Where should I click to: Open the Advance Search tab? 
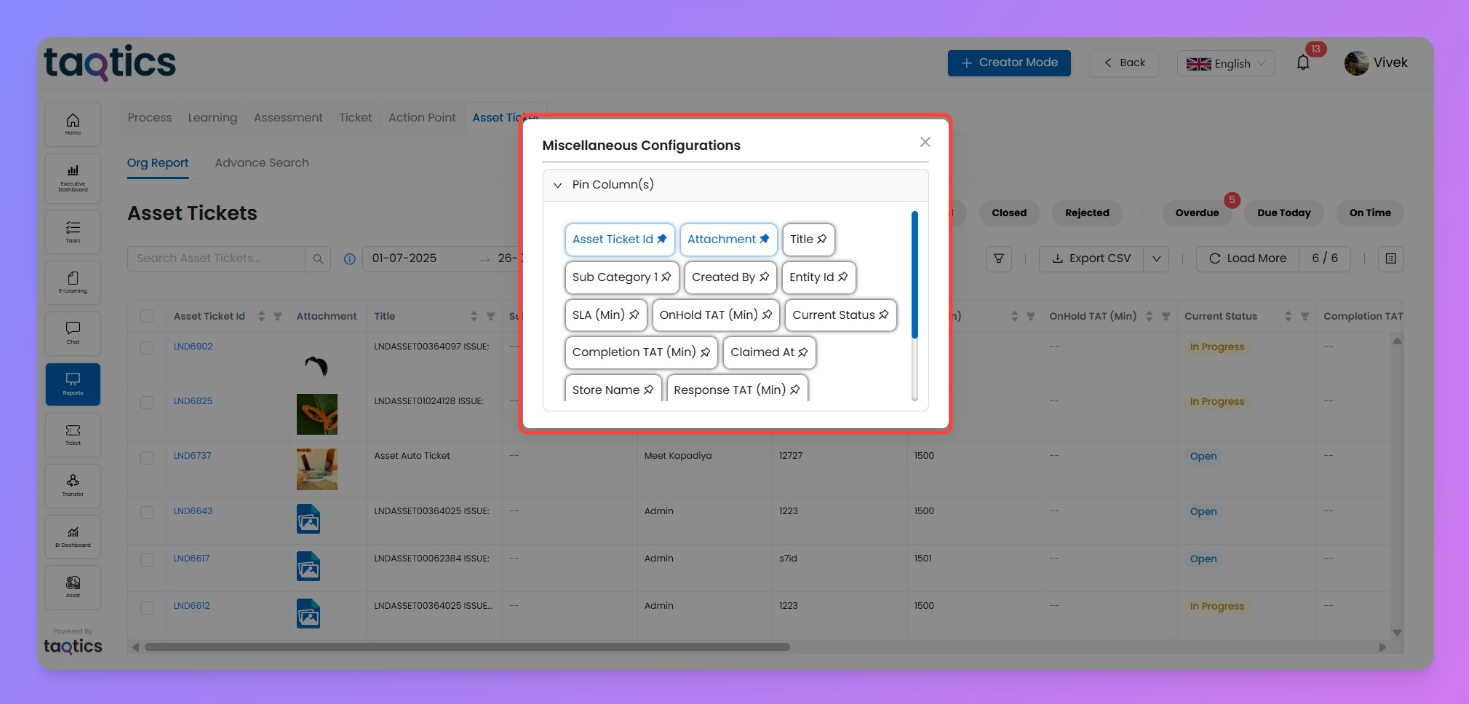coord(262,163)
